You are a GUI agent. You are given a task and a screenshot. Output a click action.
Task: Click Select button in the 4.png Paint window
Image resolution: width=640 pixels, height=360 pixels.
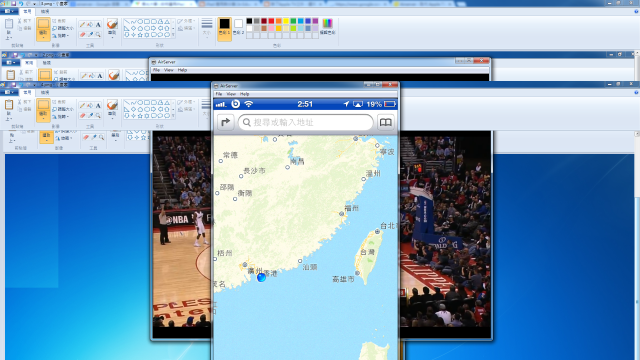(x=43, y=110)
